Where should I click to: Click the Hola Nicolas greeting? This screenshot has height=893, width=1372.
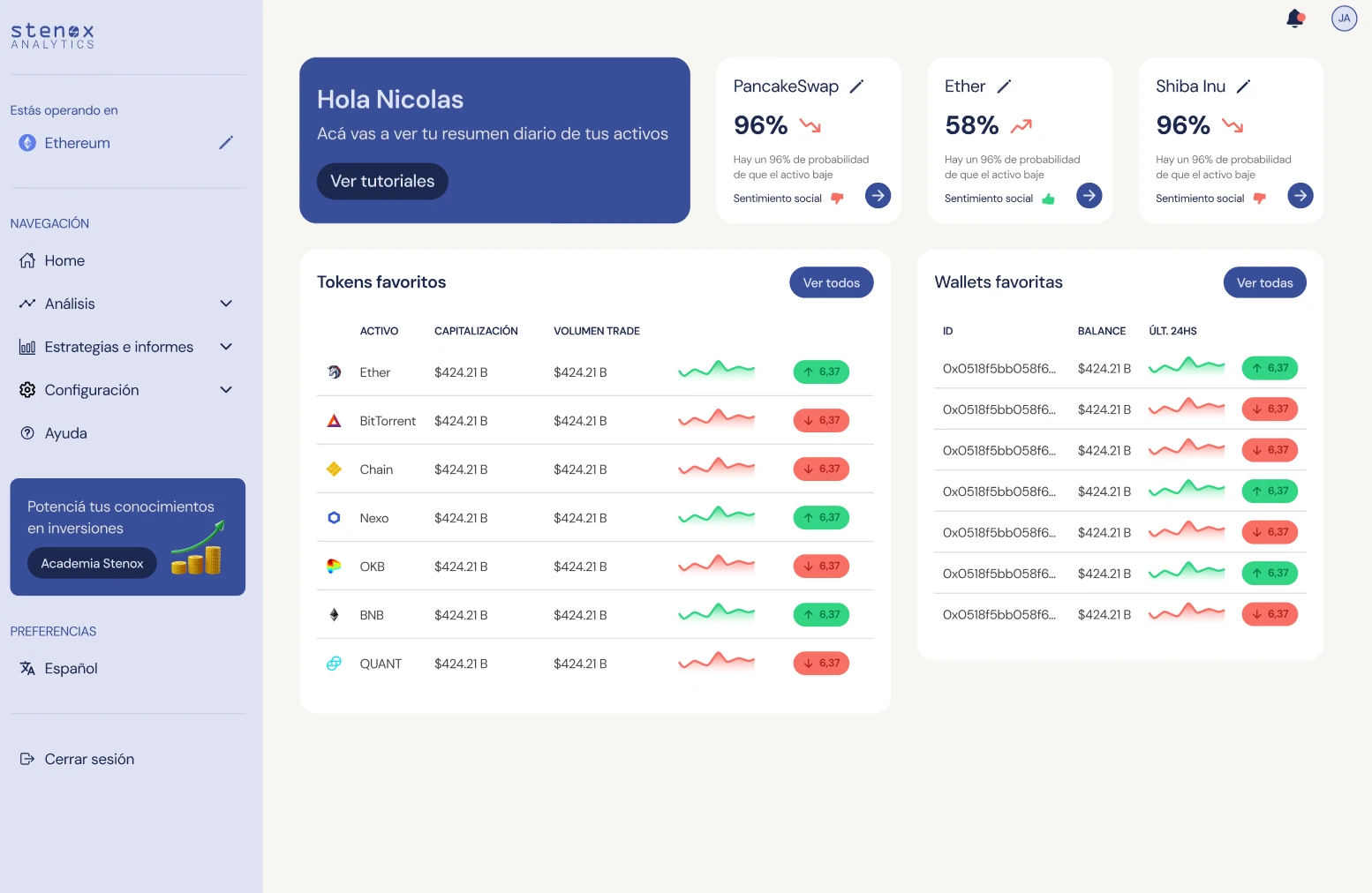[x=390, y=100]
